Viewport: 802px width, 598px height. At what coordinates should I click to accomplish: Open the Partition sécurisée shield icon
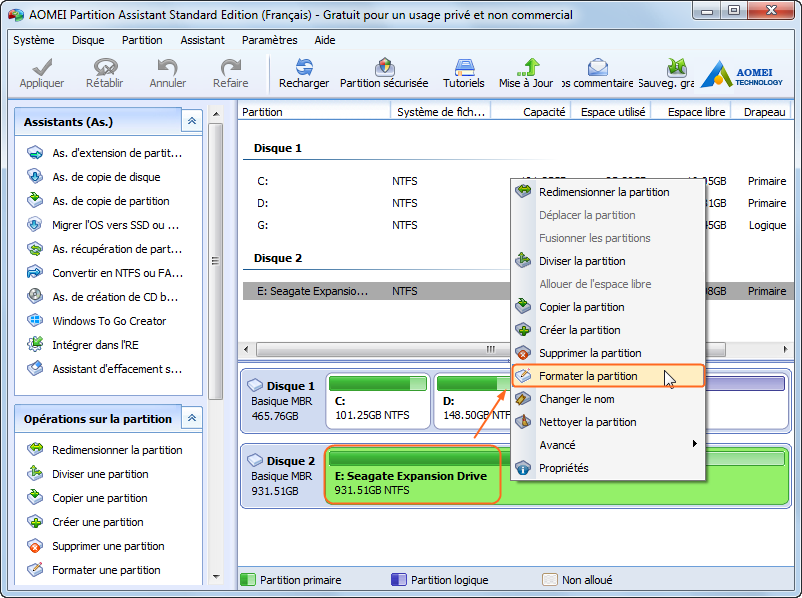point(384,67)
